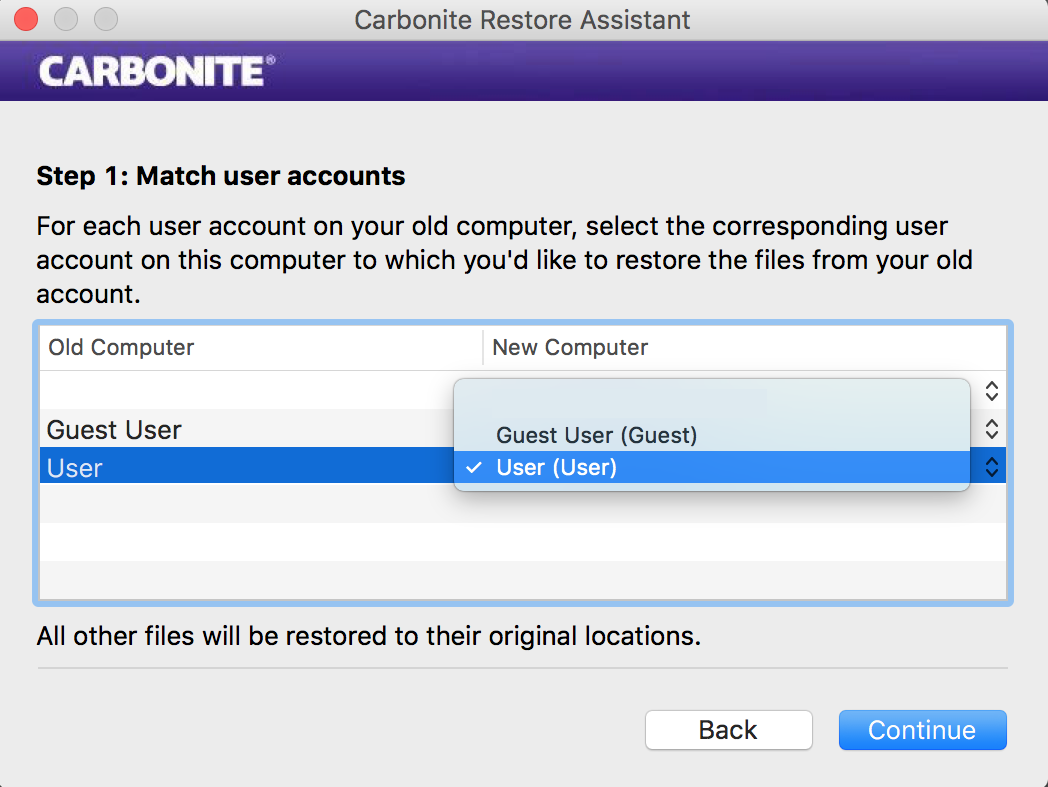Image resolution: width=1048 pixels, height=787 pixels.
Task: Click the checkmark beside User (User)
Action: [x=474, y=468]
